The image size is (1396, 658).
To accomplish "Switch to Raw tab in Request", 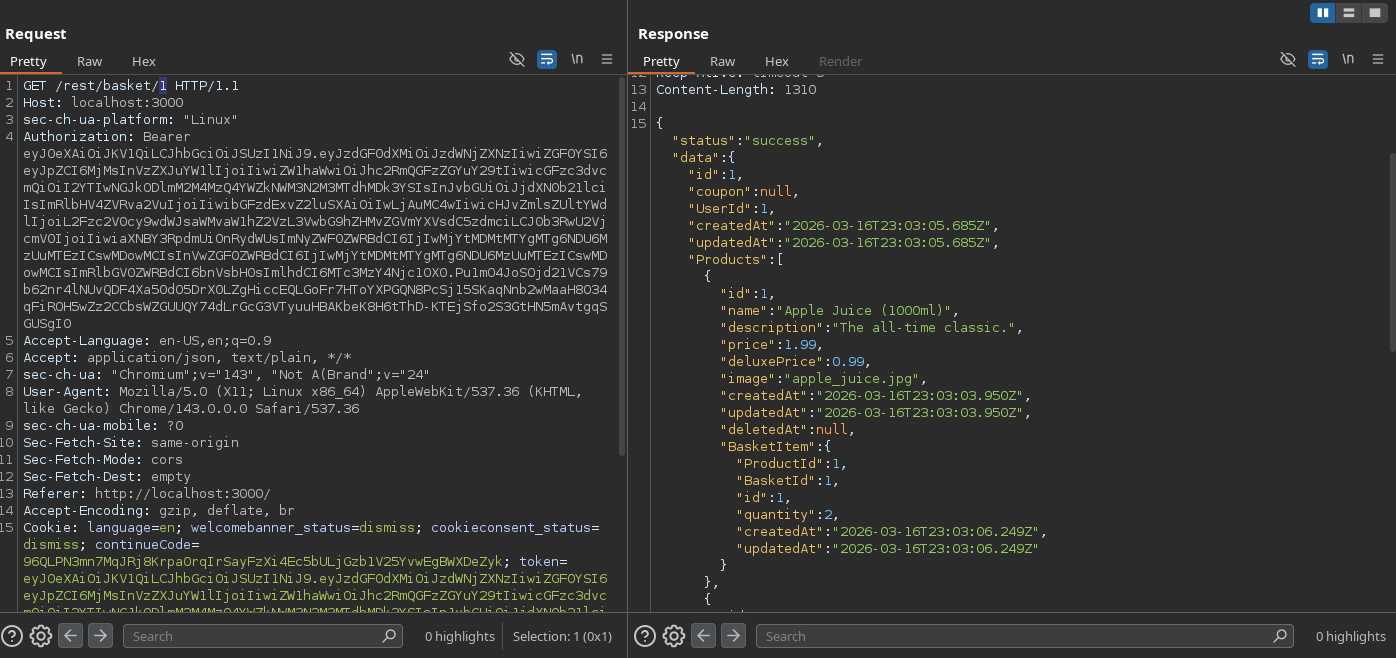I will (x=89, y=61).
